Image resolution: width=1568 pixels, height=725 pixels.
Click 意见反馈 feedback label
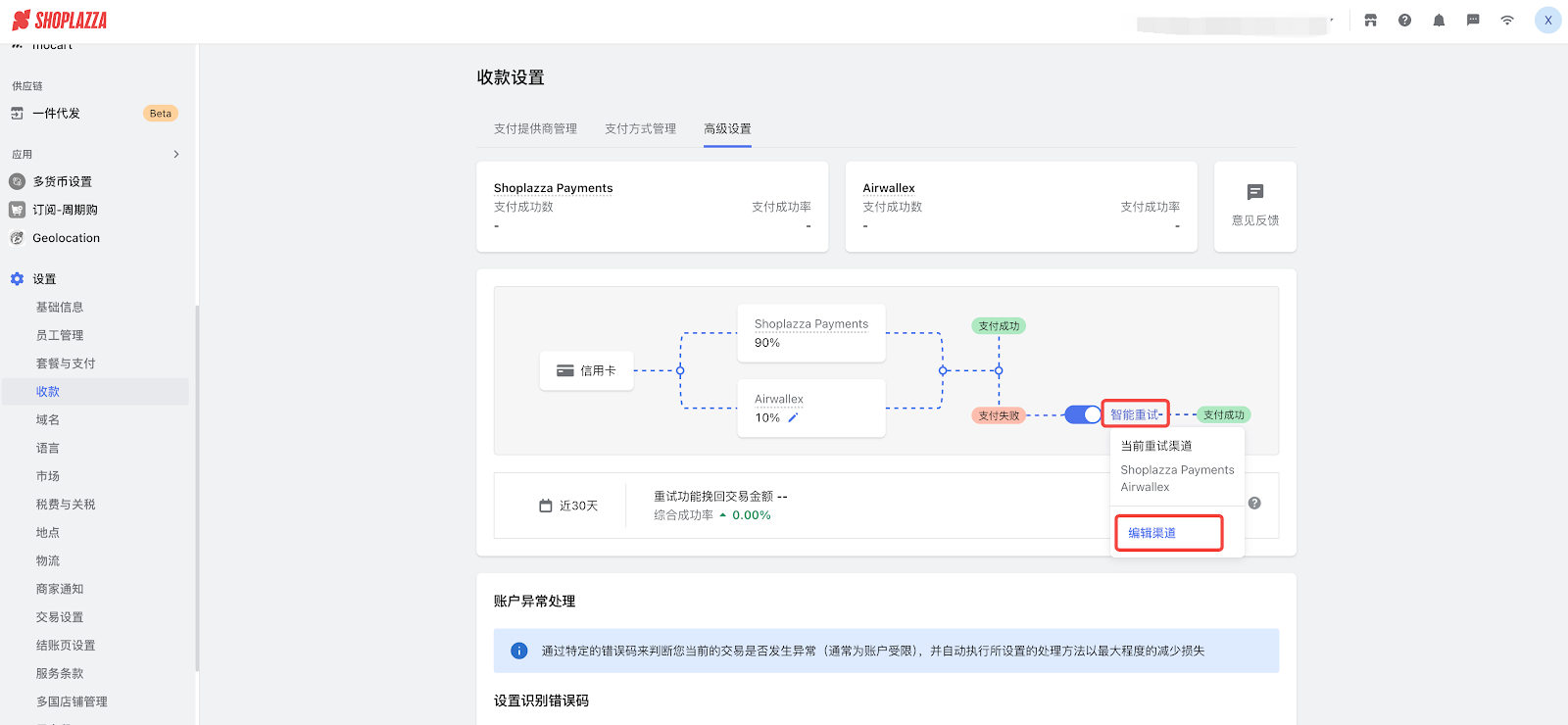click(x=1255, y=220)
